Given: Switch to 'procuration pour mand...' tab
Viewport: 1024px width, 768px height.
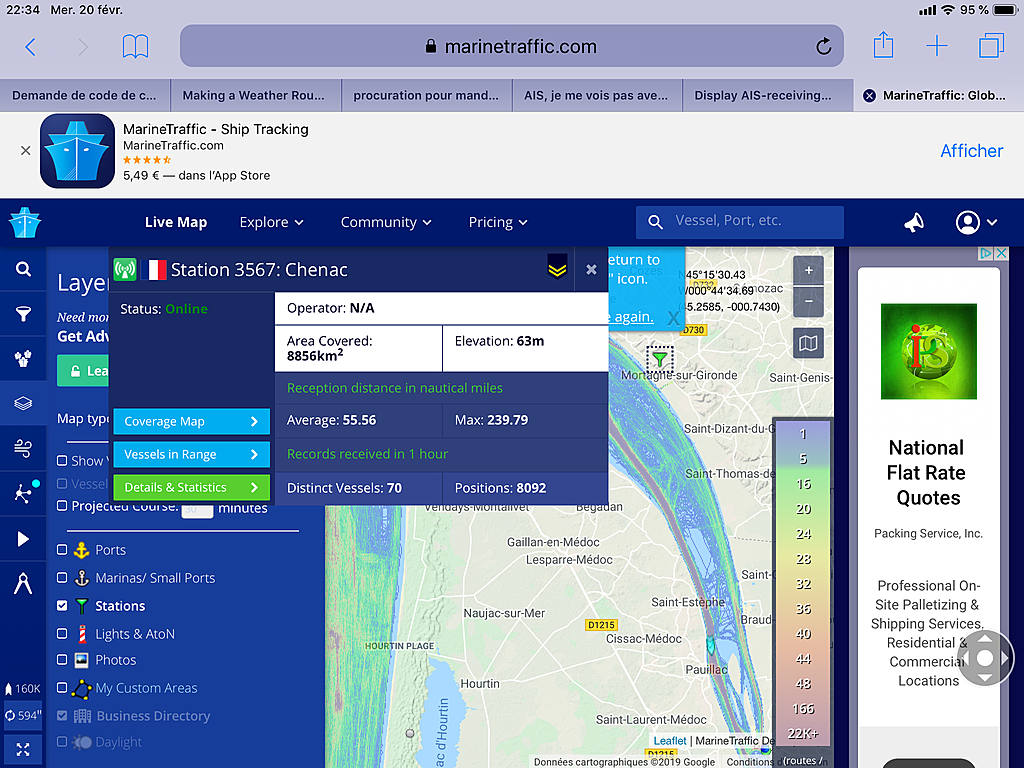Looking at the screenshot, I should pyautogui.click(x=426, y=95).
